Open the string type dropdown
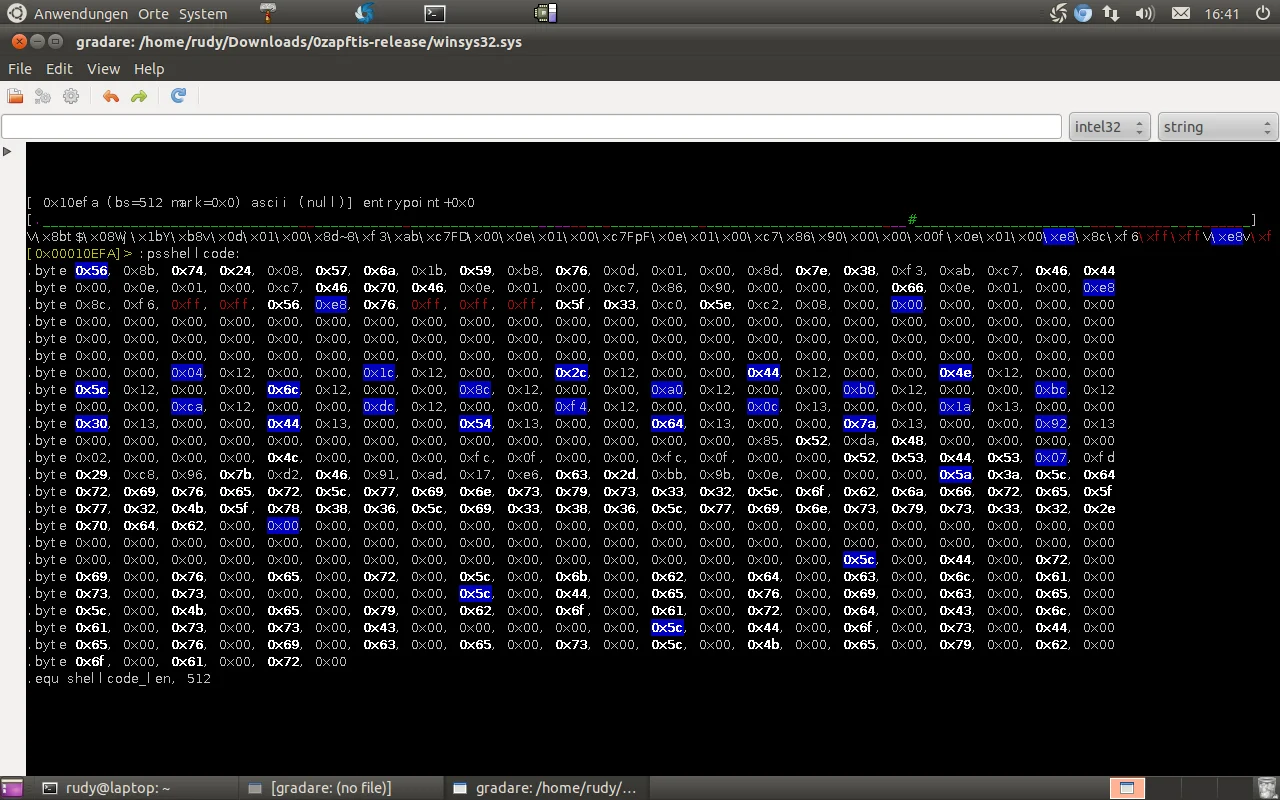This screenshot has width=1280, height=800. (1218, 127)
